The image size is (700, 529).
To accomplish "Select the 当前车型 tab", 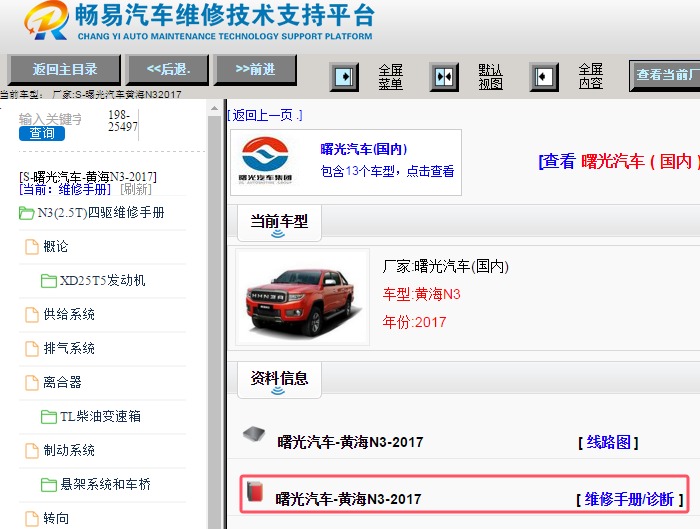I will 279,222.
